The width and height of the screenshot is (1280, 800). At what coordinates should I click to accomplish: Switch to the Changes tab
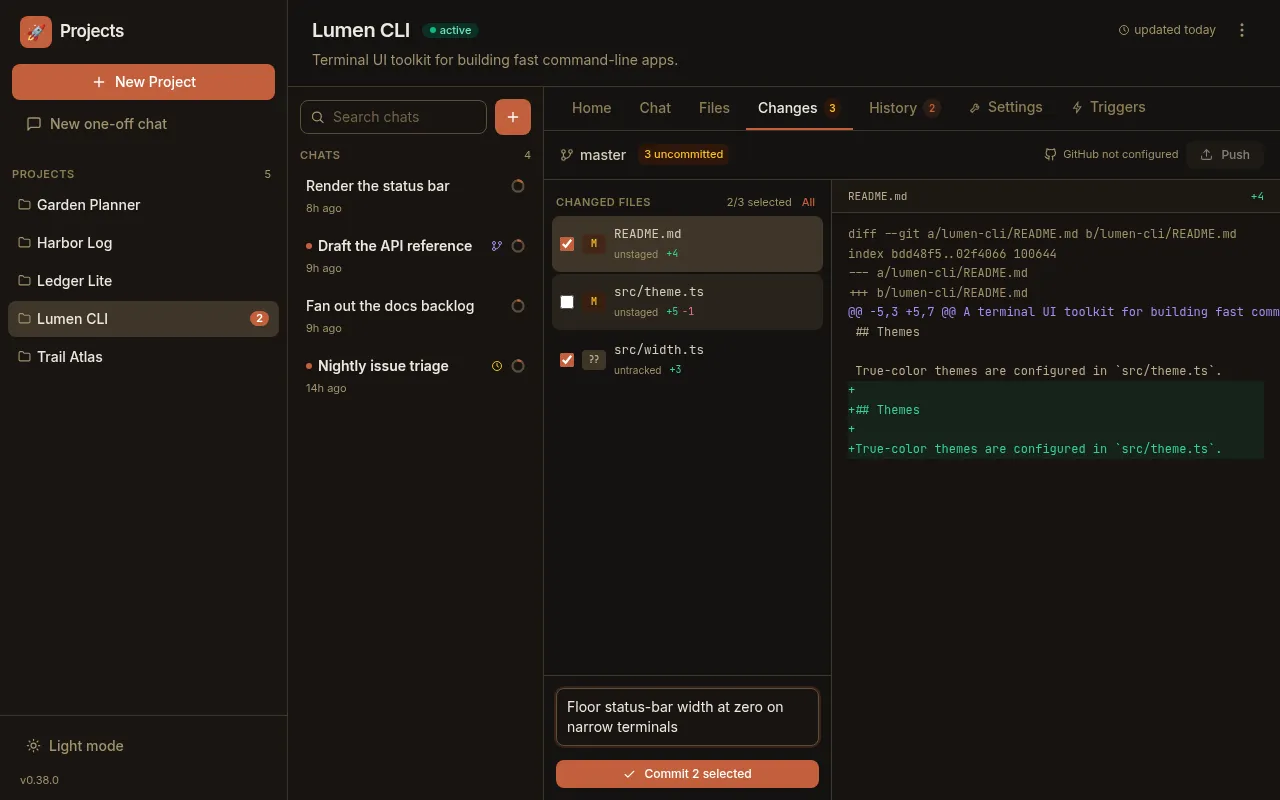coord(799,108)
